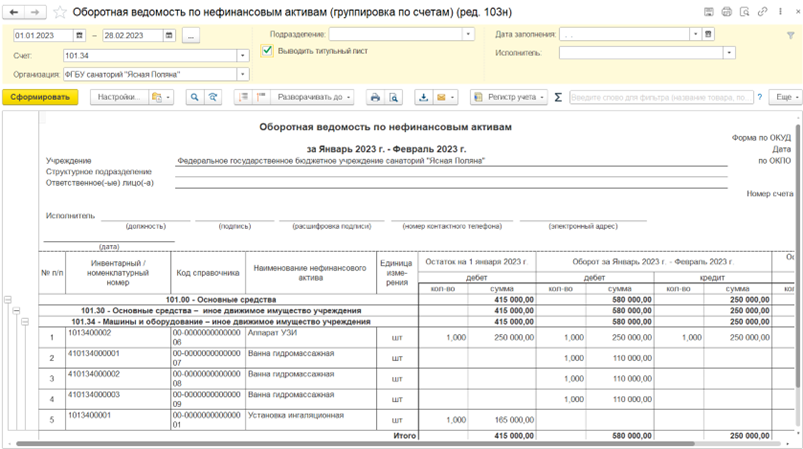Click the Наименование нефинансового актива header
Screen dimensions: 803x449
[311, 273]
